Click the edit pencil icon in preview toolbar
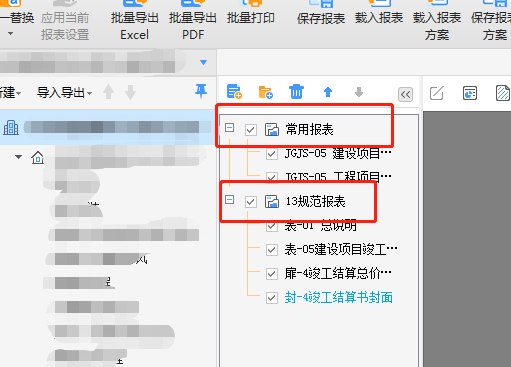Screen dimensions: 511x367 click(437, 93)
